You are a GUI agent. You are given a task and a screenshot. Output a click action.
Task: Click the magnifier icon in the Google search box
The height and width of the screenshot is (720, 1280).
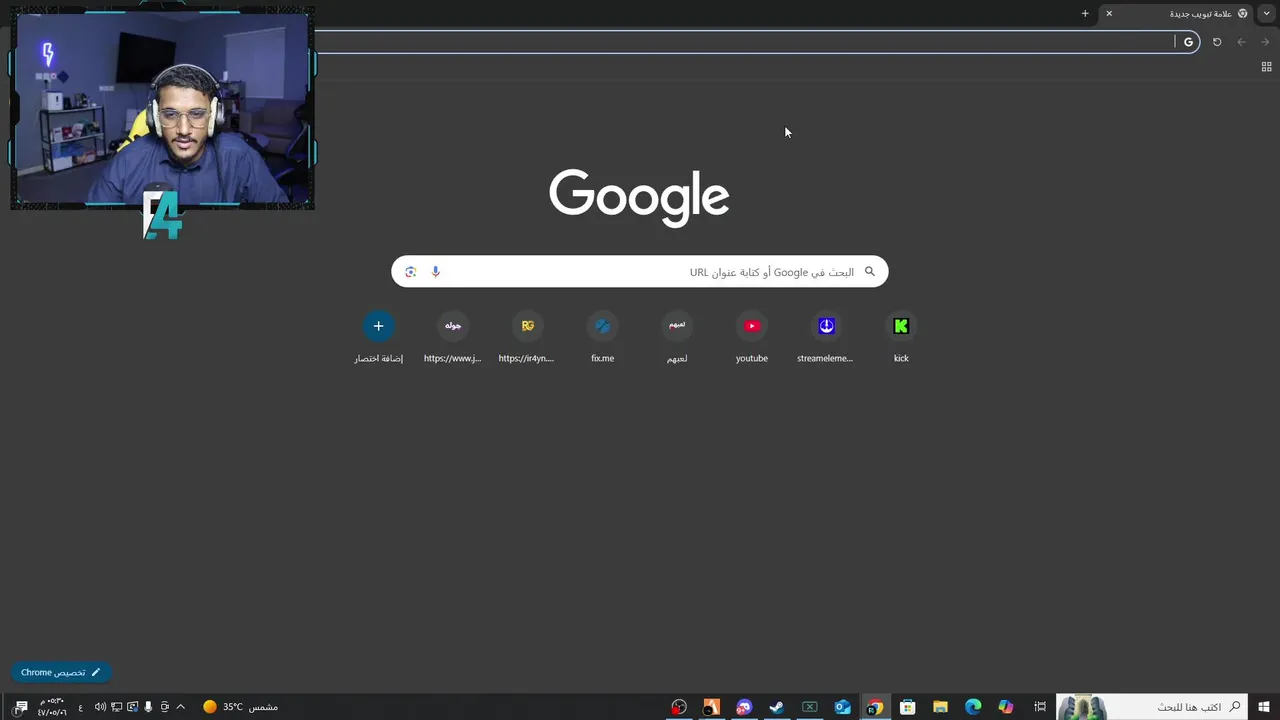click(870, 272)
